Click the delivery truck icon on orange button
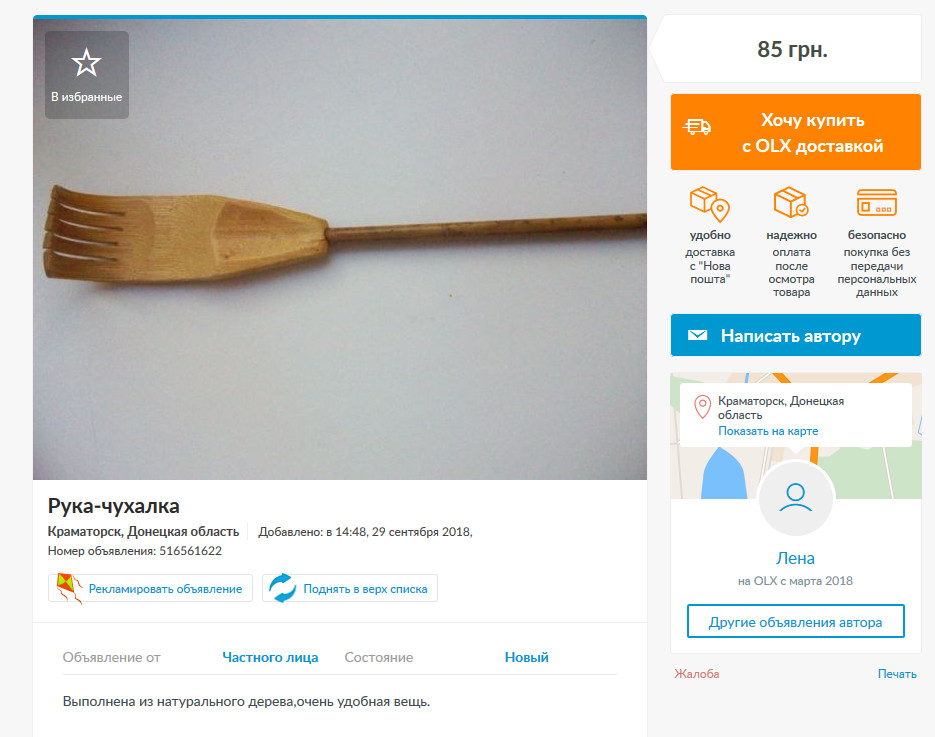 click(x=697, y=127)
